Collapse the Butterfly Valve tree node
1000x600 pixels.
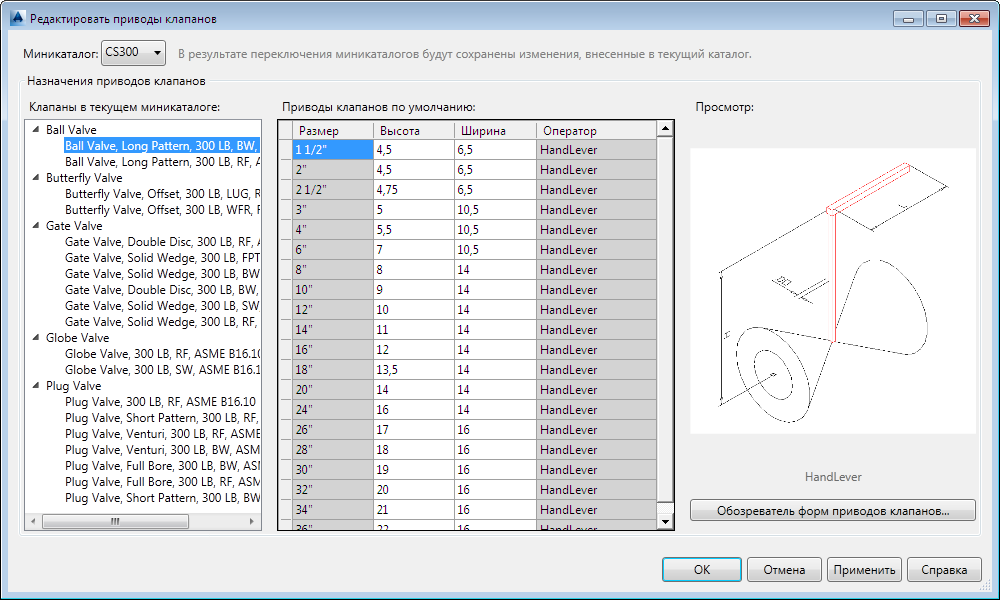click(x=36, y=177)
